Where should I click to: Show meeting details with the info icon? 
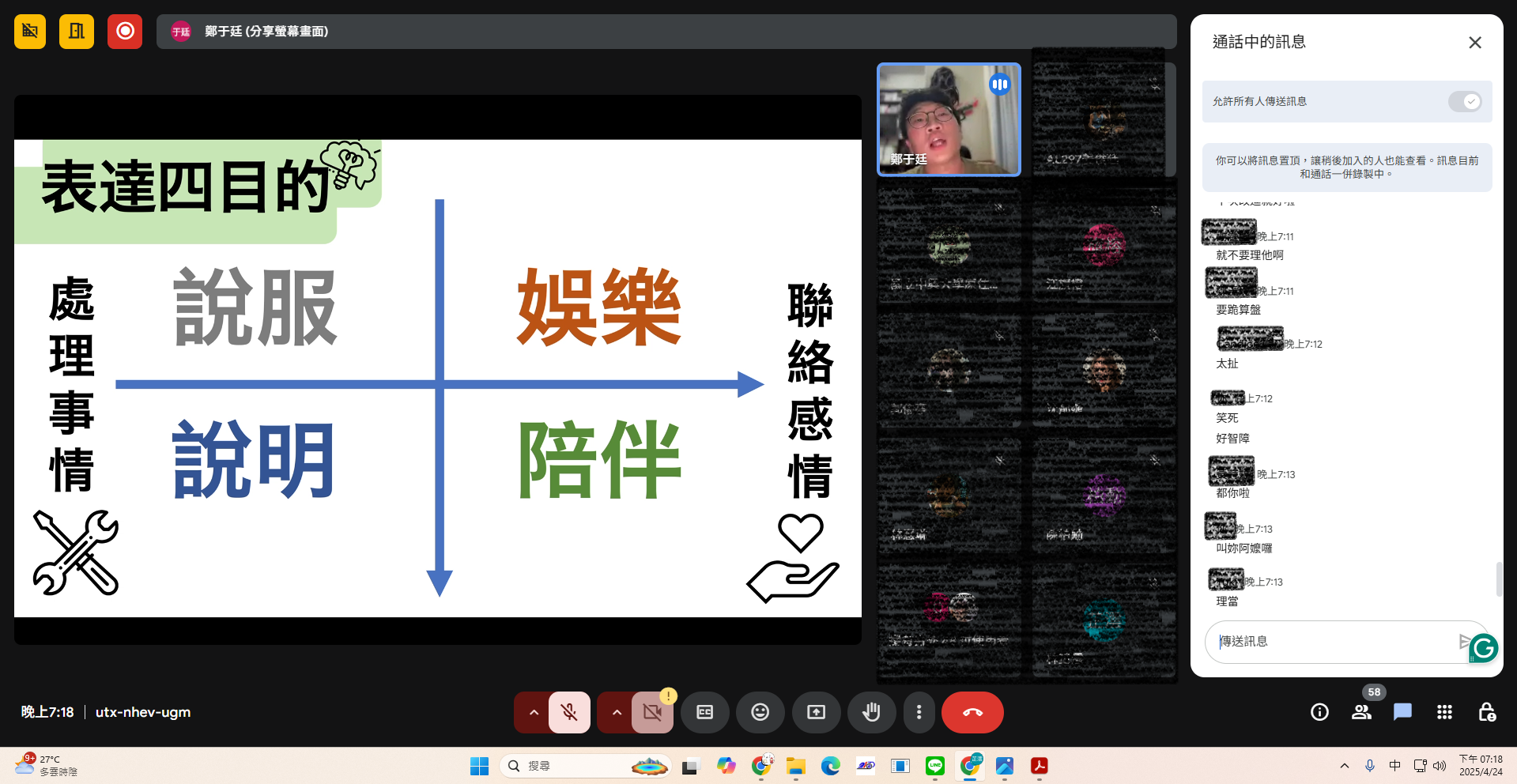[x=1319, y=712]
